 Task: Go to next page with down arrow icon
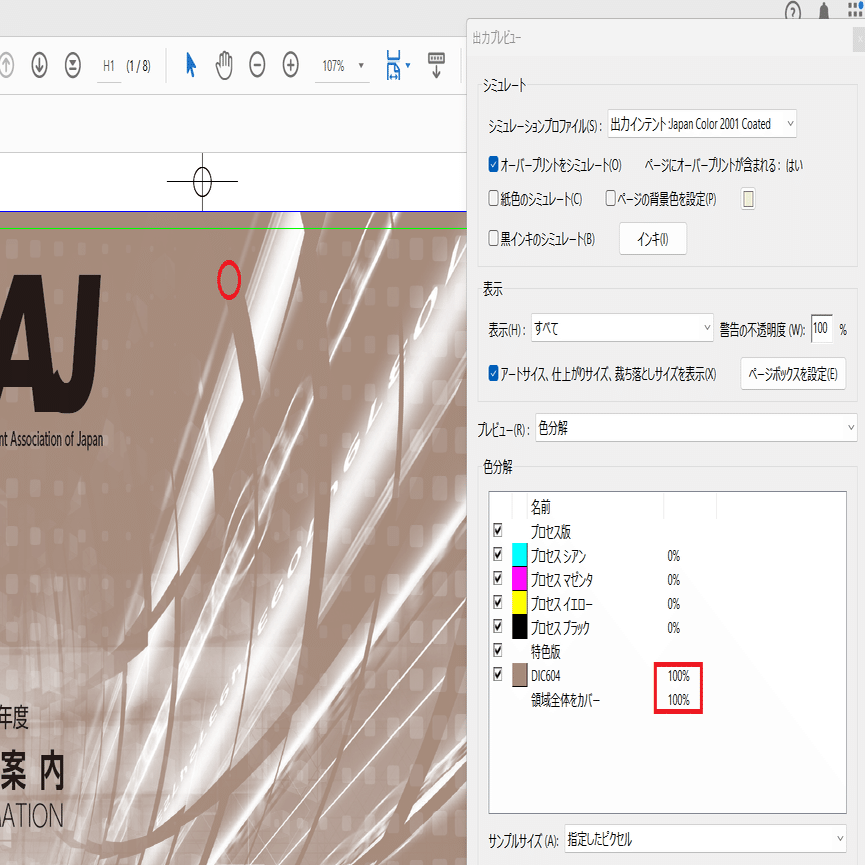39,66
